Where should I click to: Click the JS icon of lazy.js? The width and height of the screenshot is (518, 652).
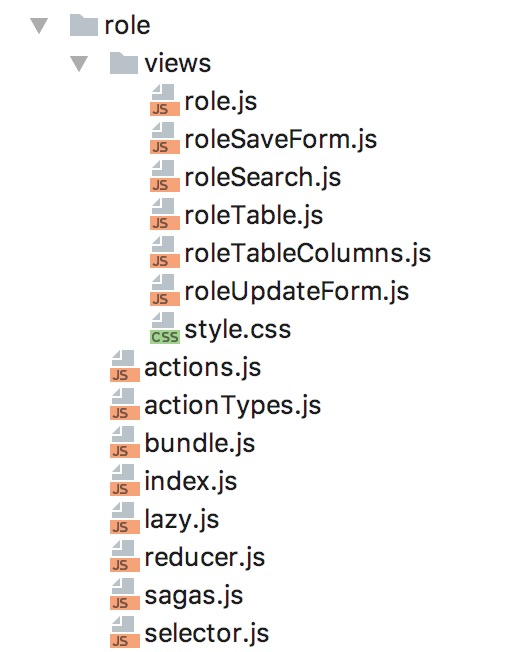click(125, 519)
